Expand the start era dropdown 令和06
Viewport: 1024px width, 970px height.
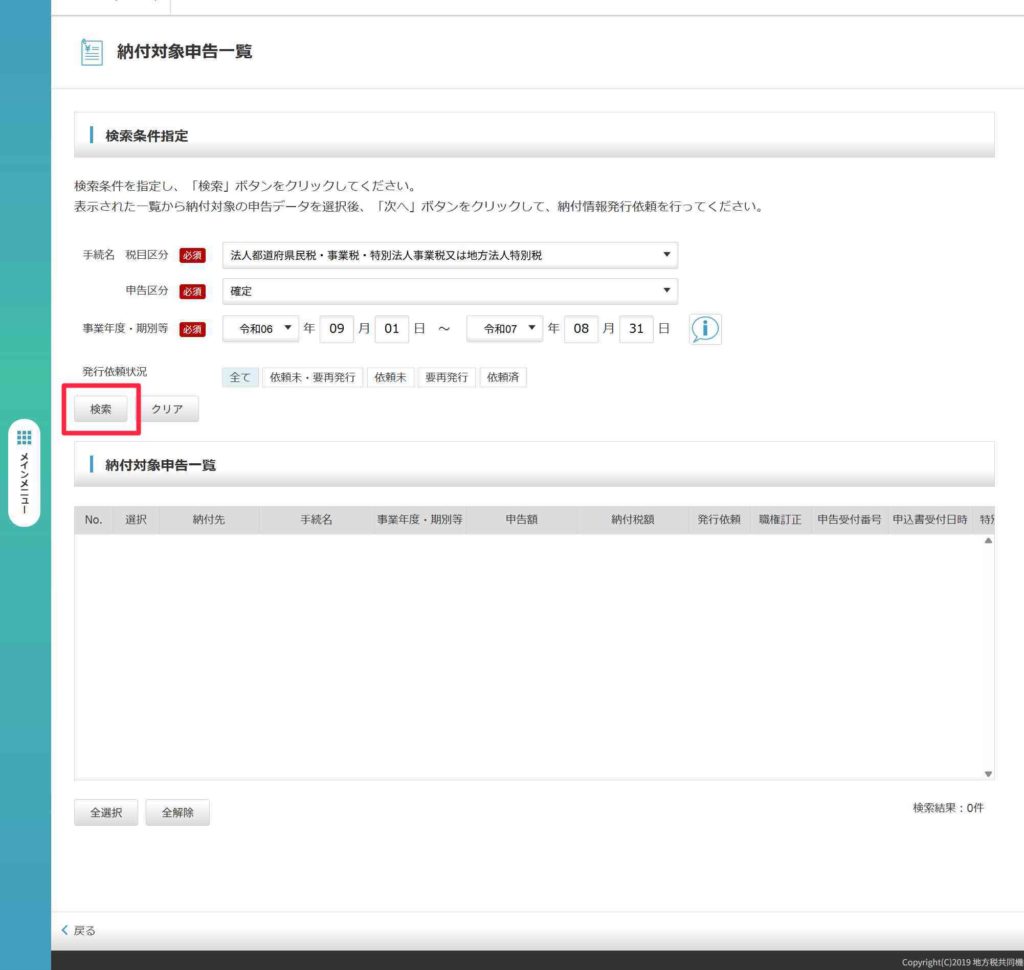(x=261, y=328)
